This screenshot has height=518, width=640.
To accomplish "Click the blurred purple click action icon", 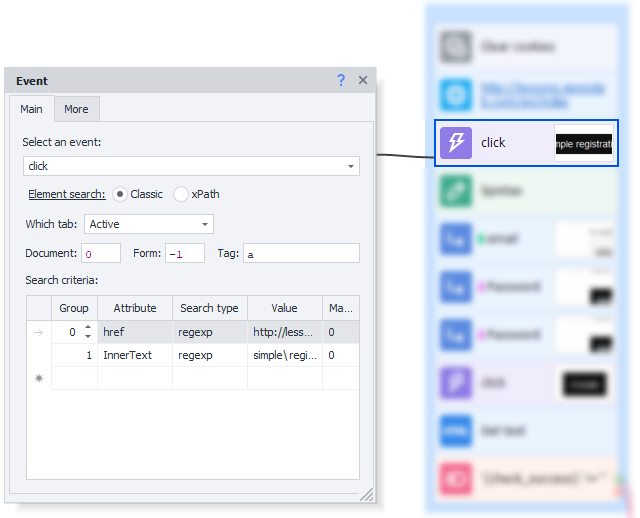I will click(456, 383).
